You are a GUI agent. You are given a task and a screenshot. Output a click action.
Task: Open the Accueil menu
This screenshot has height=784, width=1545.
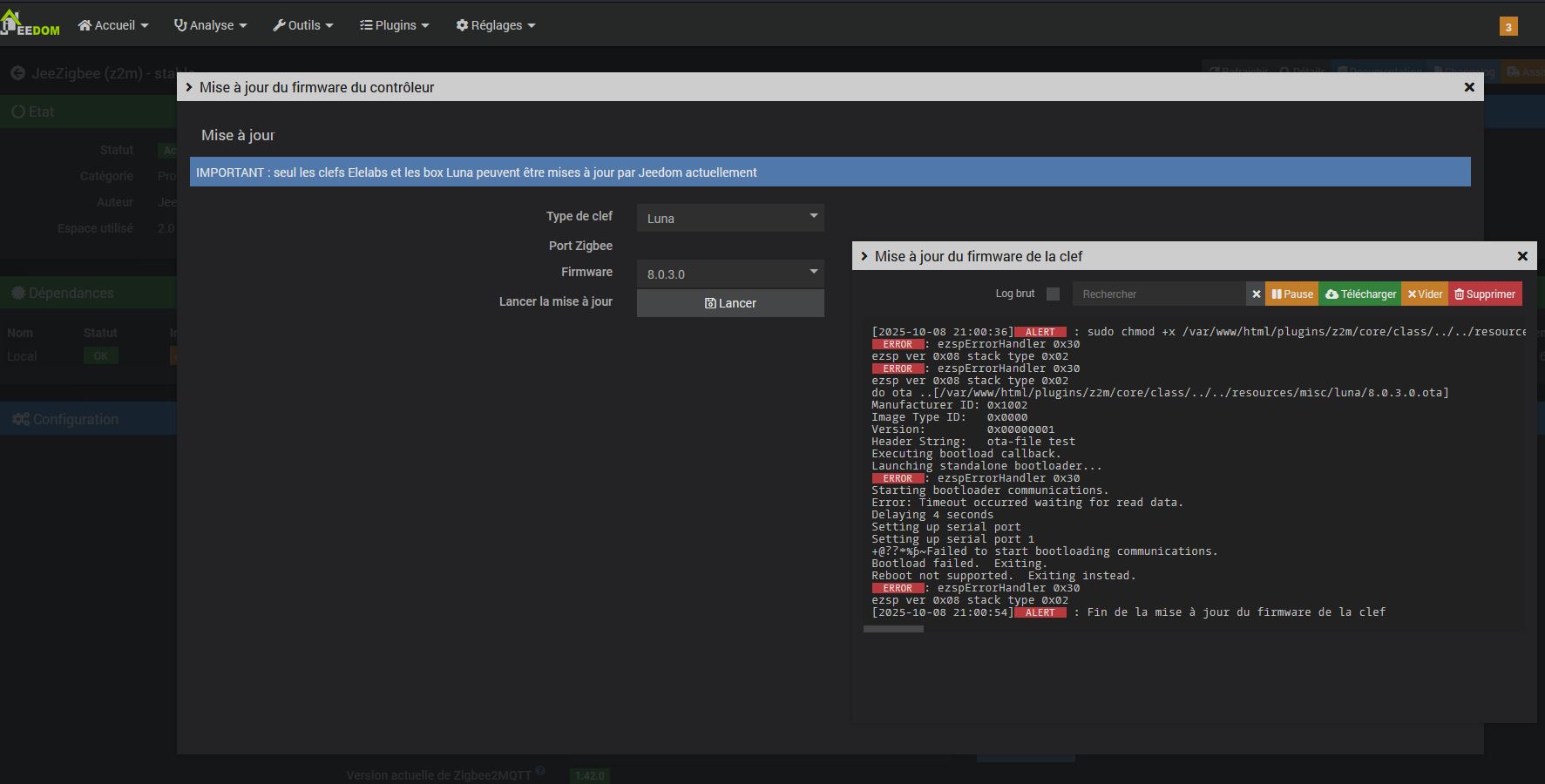[x=113, y=25]
